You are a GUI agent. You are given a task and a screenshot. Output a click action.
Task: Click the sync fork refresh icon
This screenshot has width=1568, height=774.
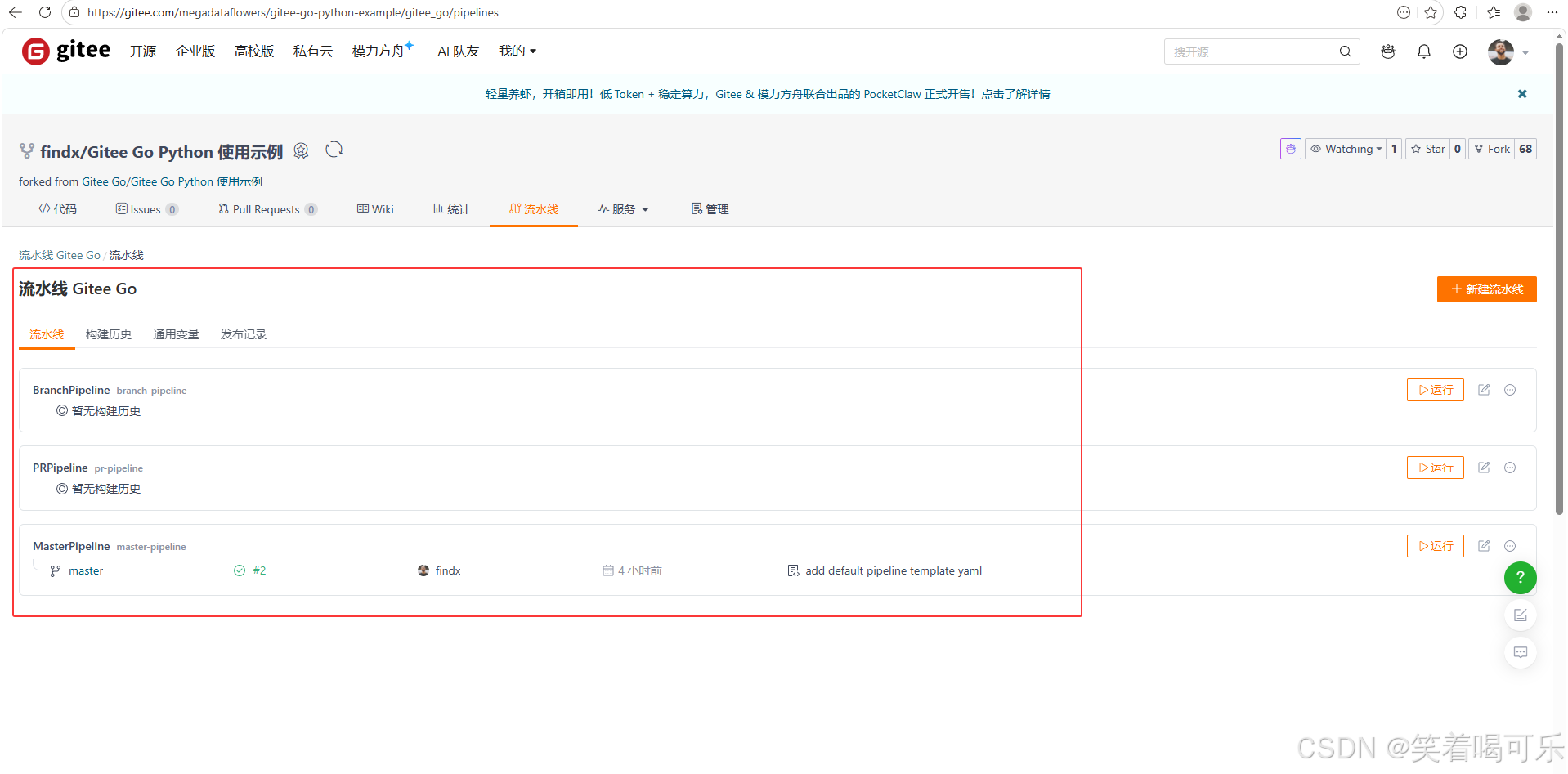coord(334,150)
